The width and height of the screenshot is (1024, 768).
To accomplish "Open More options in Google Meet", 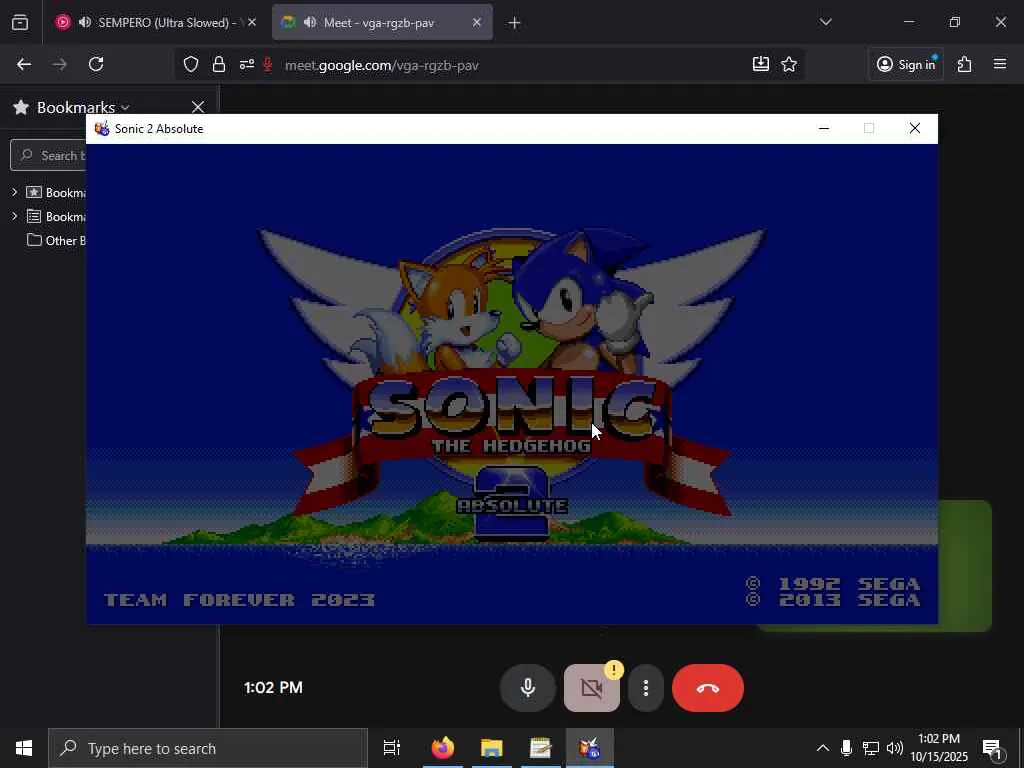I will 645,688.
